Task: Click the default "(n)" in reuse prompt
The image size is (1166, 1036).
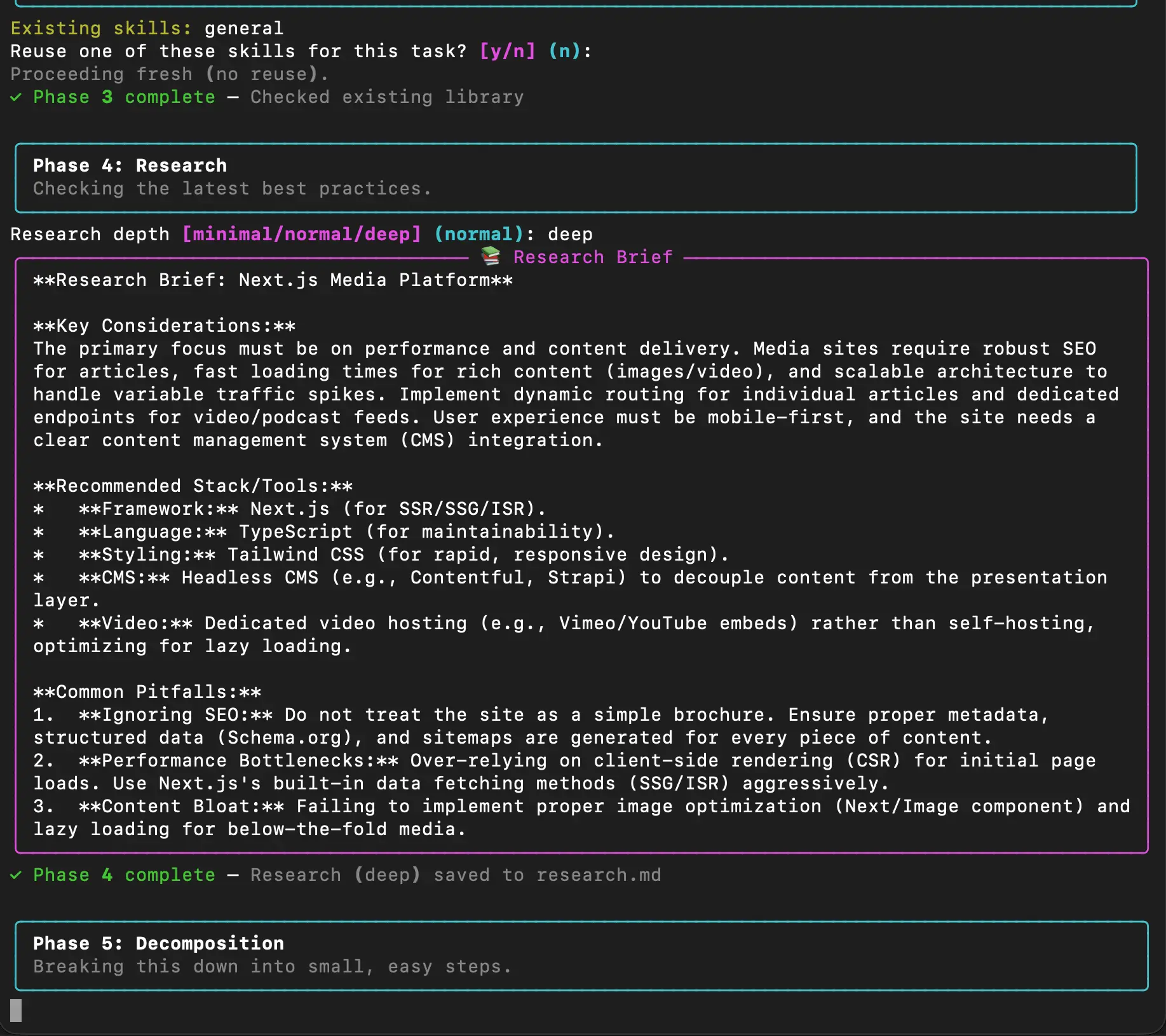Action: click(x=565, y=51)
